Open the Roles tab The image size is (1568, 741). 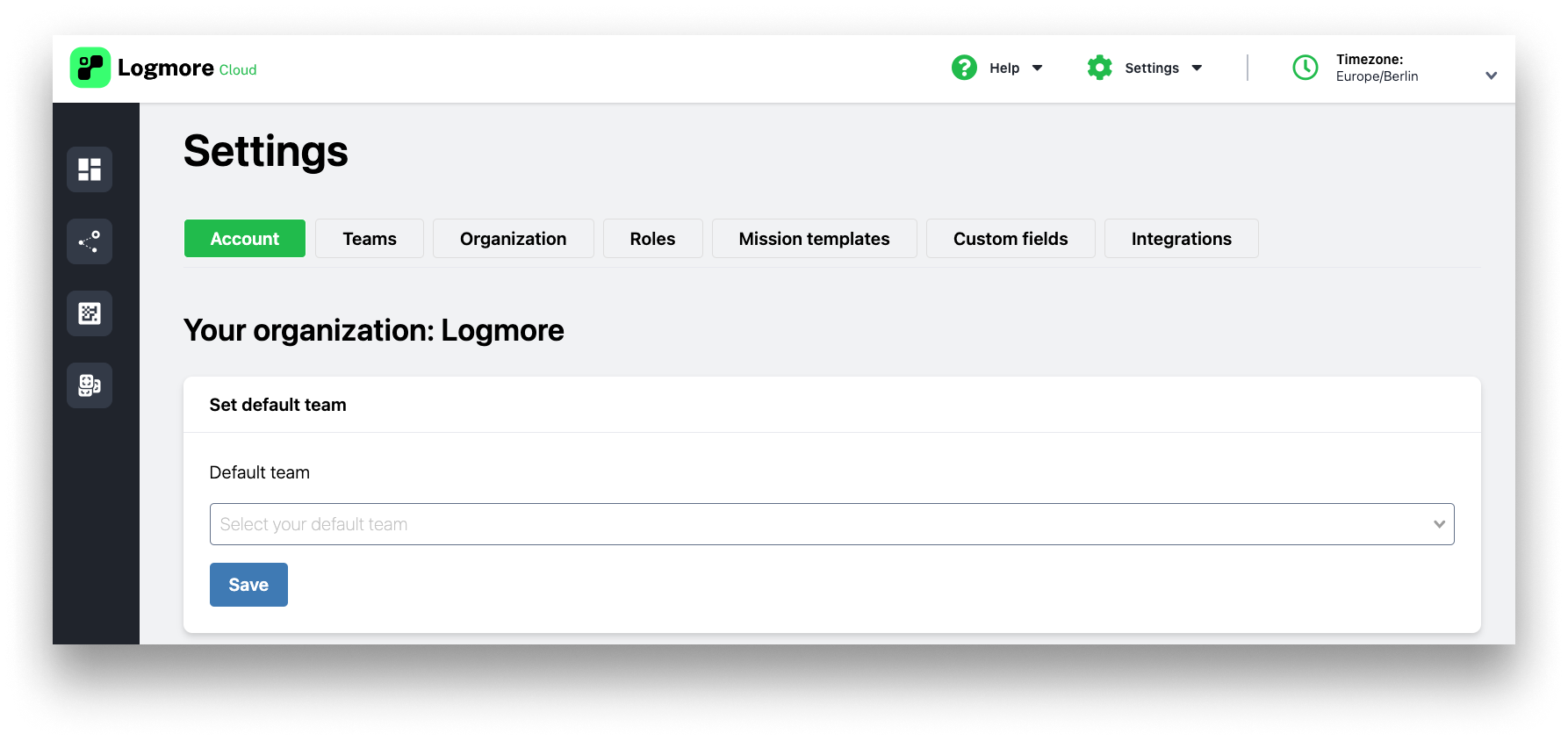(x=652, y=239)
